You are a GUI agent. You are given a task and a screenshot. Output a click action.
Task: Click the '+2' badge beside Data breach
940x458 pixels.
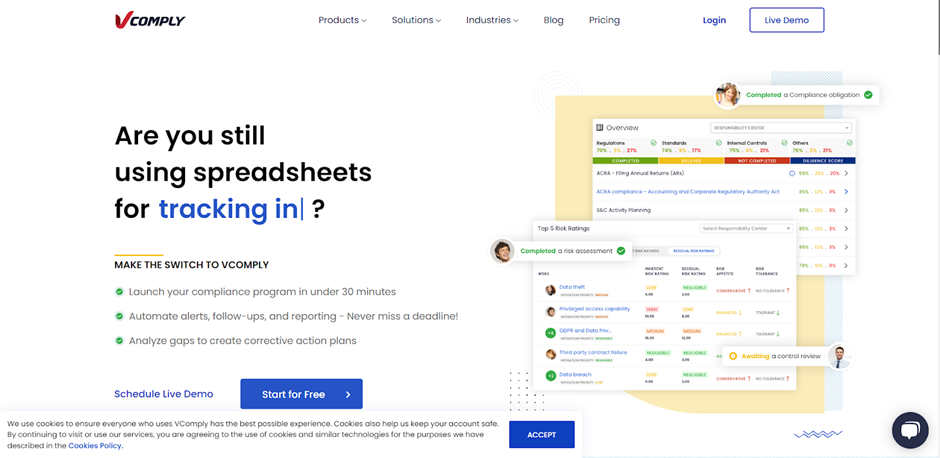point(550,376)
